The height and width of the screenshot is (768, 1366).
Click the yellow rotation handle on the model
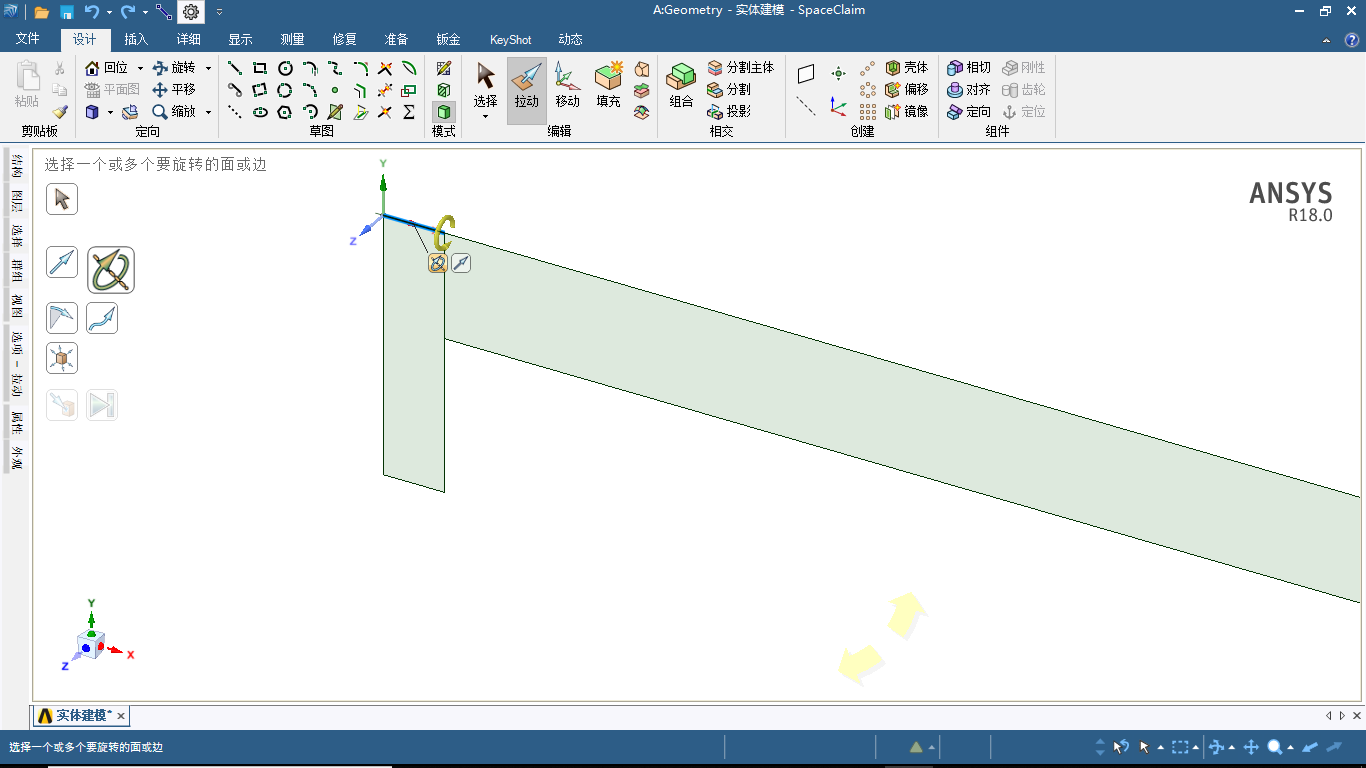click(x=444, y=234)
